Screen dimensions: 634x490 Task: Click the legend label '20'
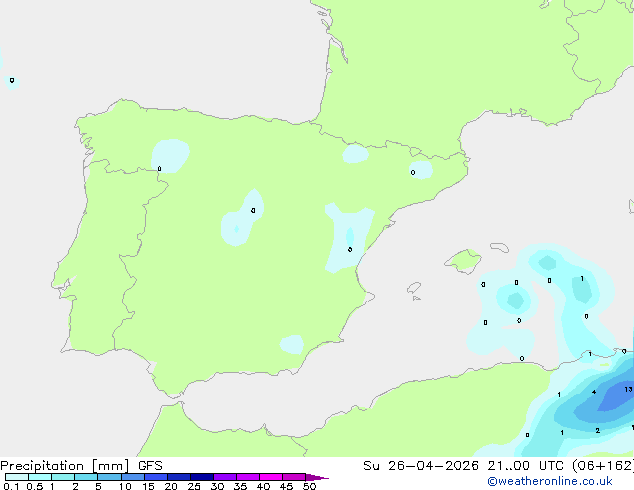(x=171, y=486)
